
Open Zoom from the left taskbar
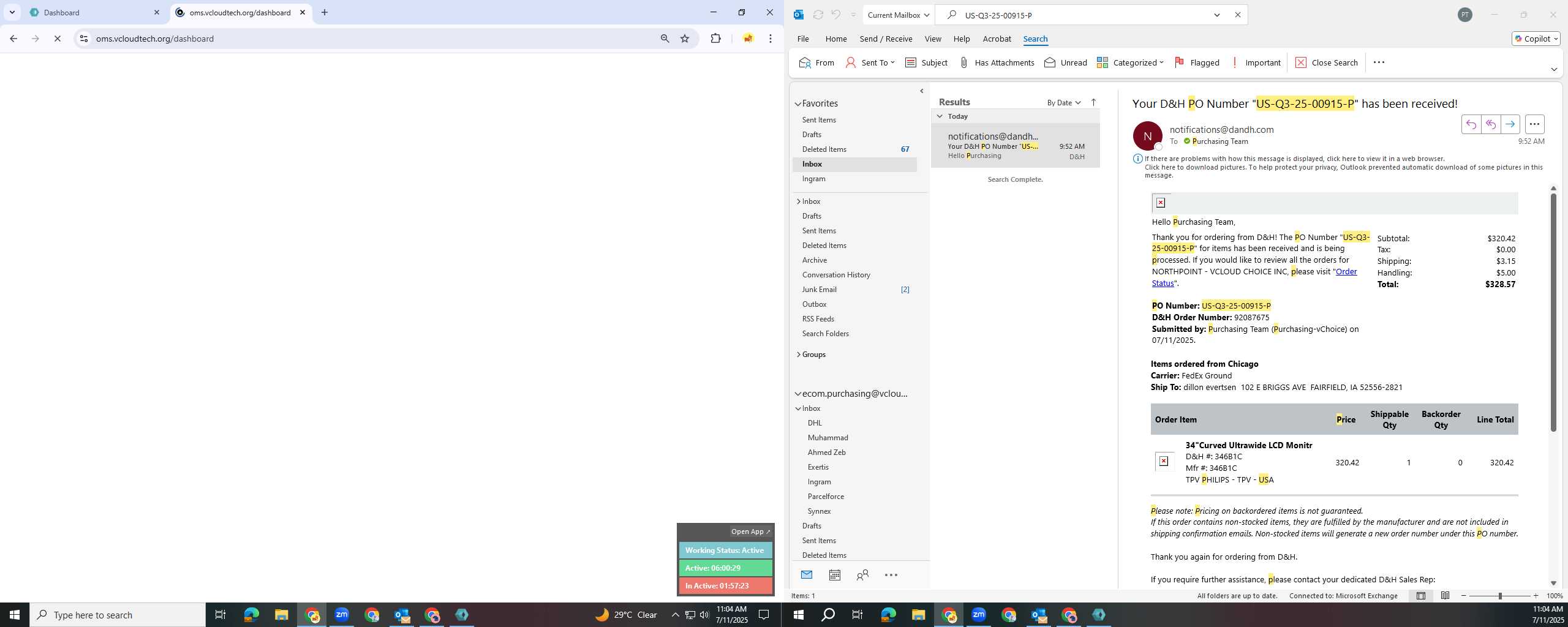(x=342, y=615)
